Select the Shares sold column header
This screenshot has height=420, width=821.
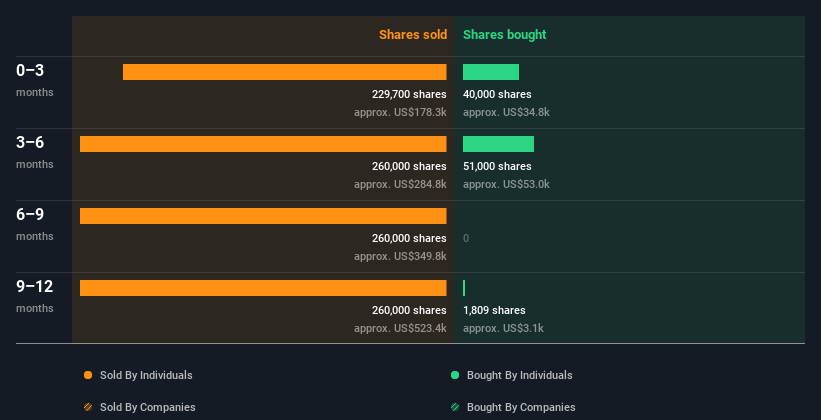click(x=412, y=35)
